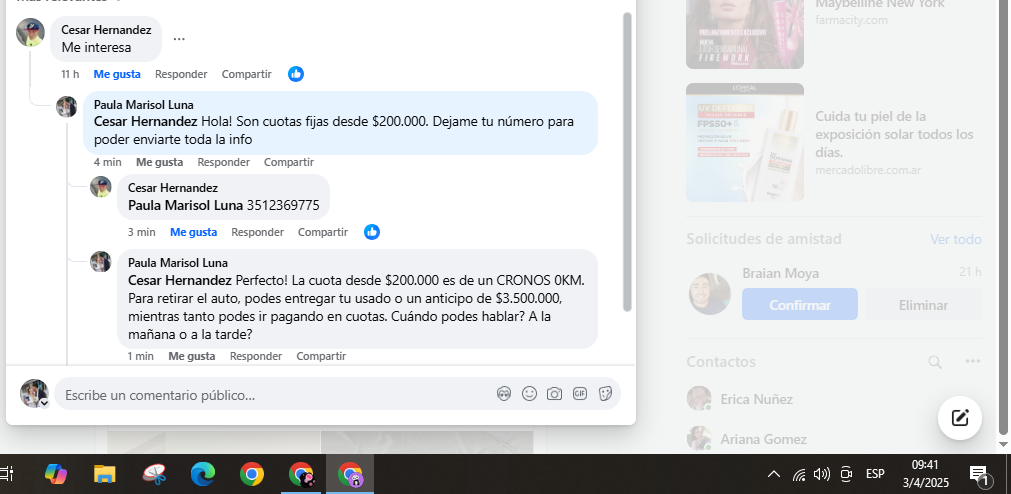Launch the Snipping Tool from taskbar
Screen dimensions: 1011x494
pyautogui.click(x=154, y=475)
